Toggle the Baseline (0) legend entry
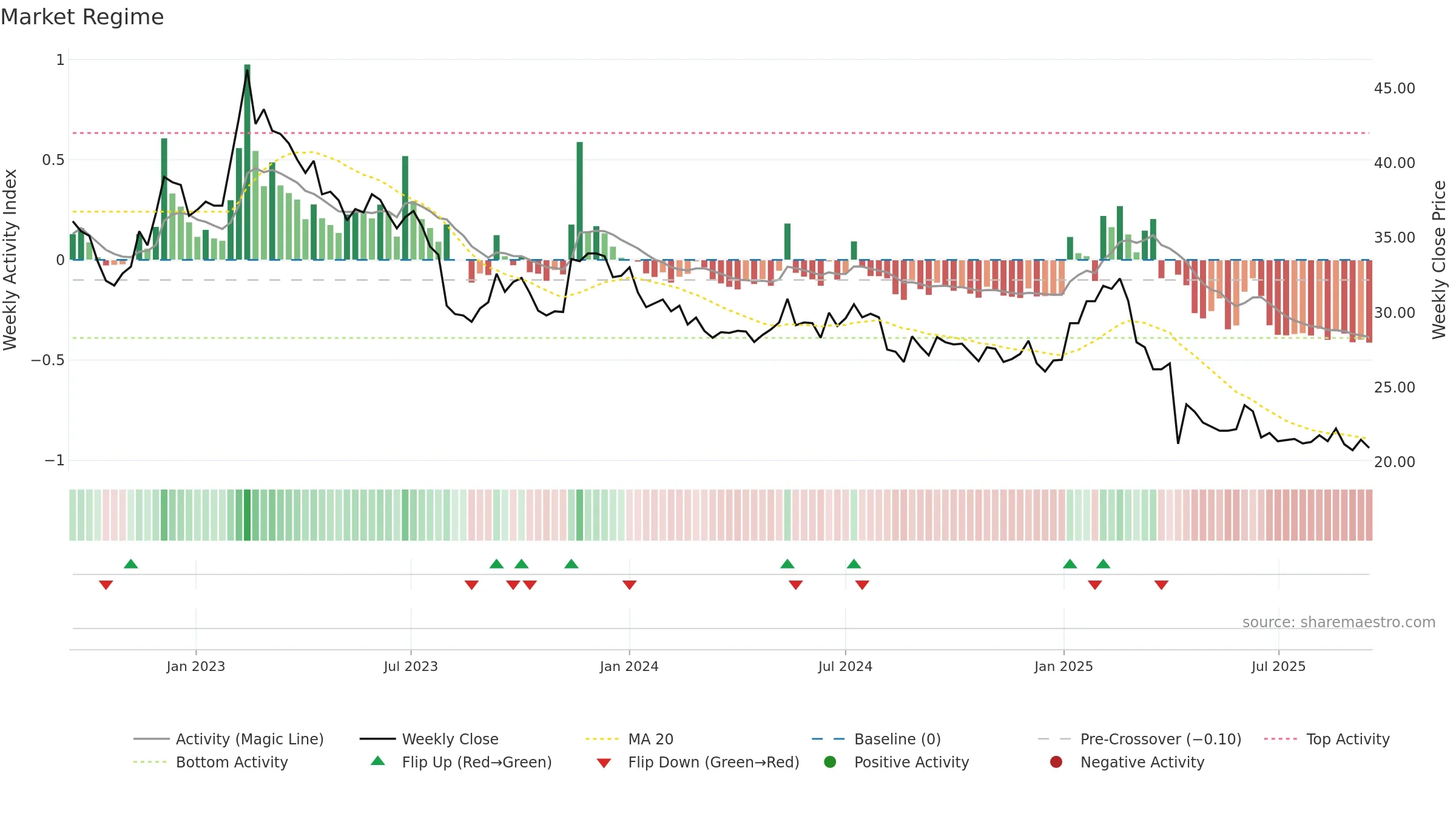 [877, 739]
